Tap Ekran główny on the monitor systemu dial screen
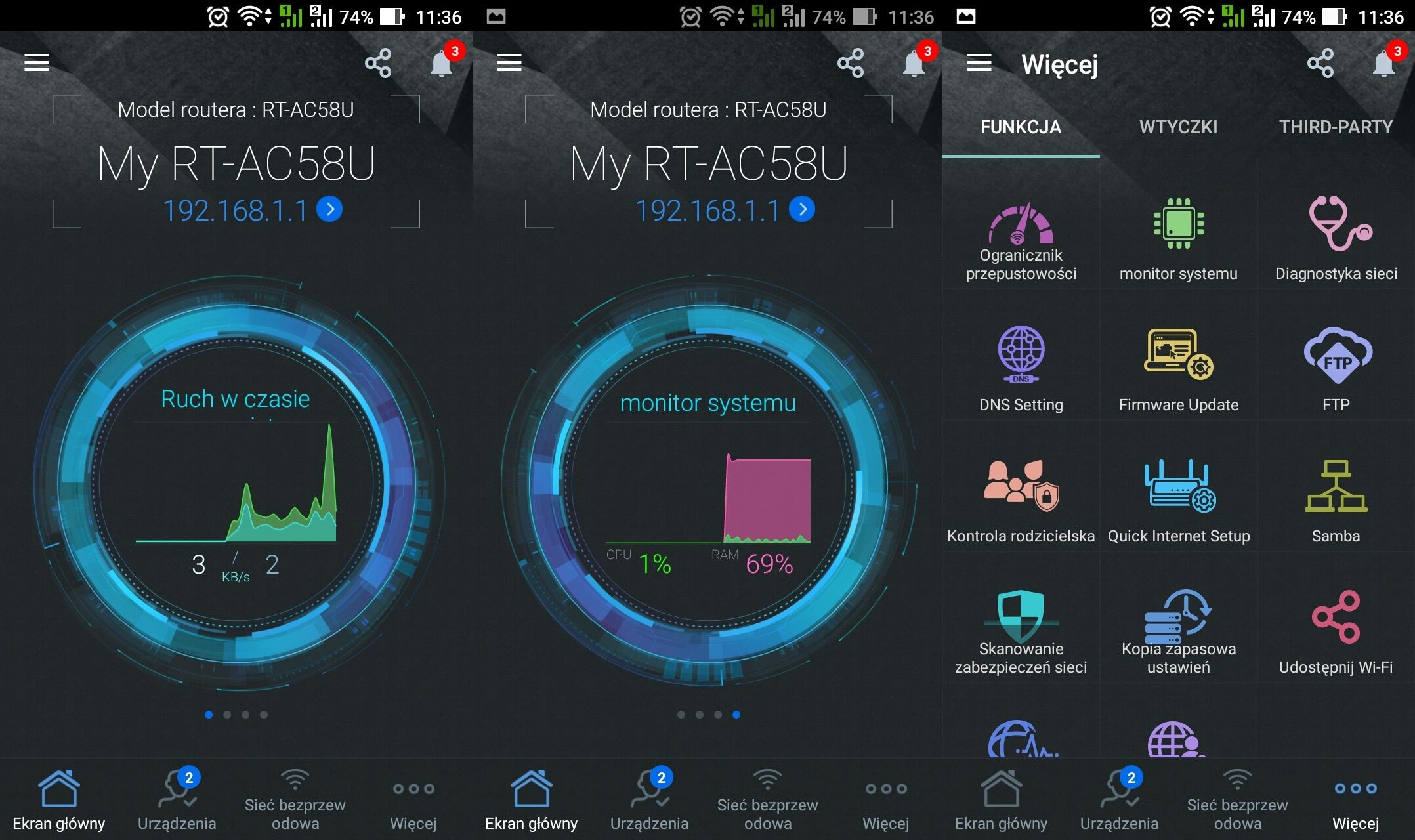The height and width of the screenshot is (840, 1415). [532, 801]
